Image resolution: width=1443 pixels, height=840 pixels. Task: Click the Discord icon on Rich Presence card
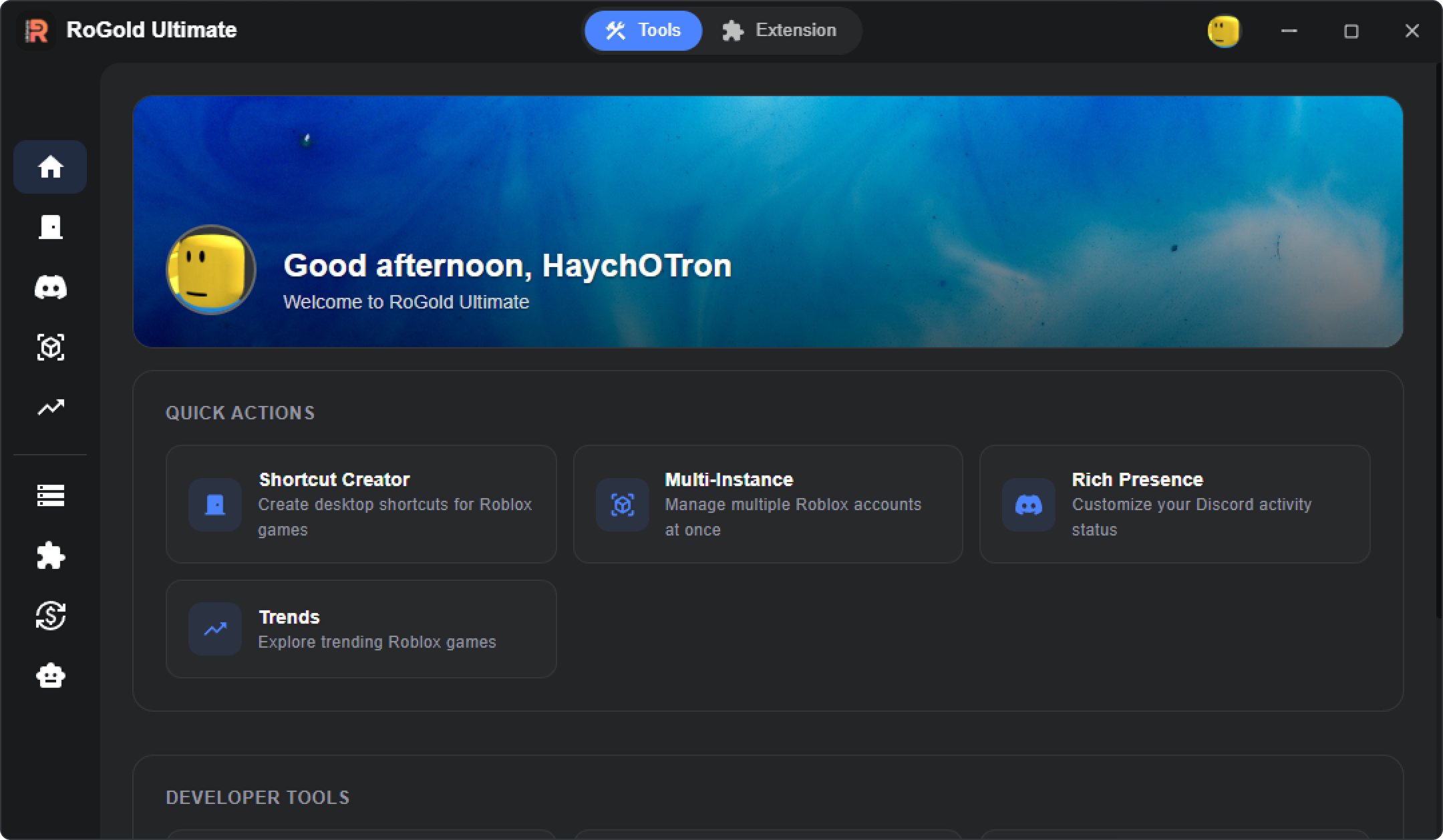click(x=1028, y=504)
